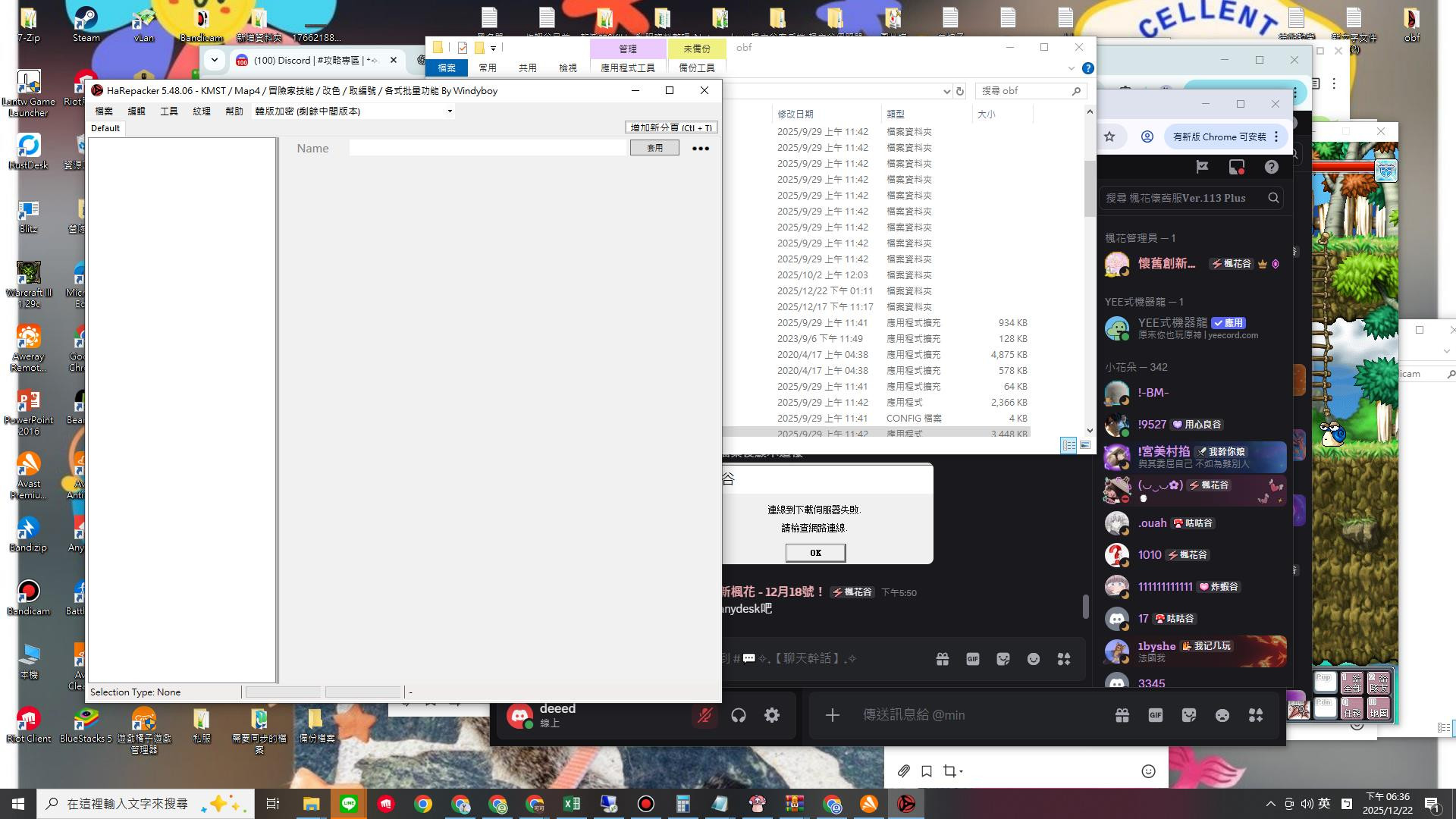
Task: Click 增加新分頁 button
Action: (x=670, y=128)
